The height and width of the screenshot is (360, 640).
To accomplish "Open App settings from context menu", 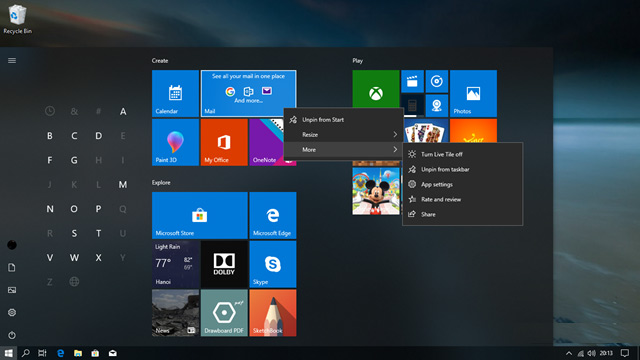I will coord(462,184).
